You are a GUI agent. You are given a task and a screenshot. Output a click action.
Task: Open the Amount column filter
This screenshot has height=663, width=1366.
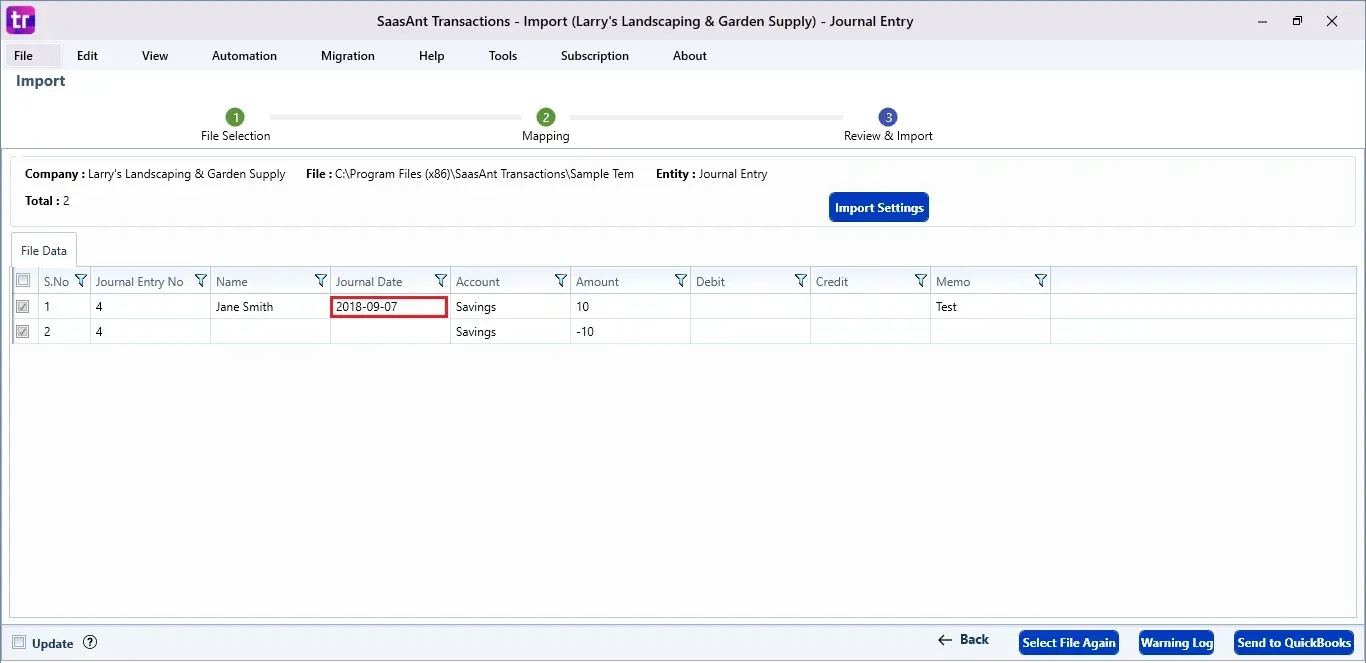(680, 281)
